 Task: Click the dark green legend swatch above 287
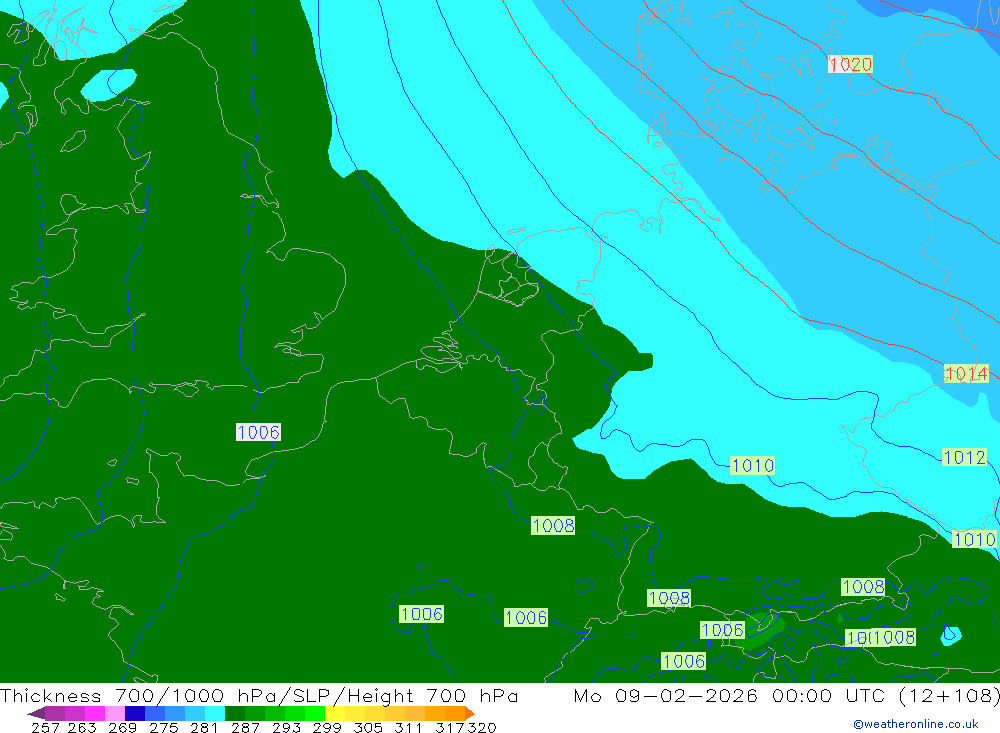pos(235,713)
